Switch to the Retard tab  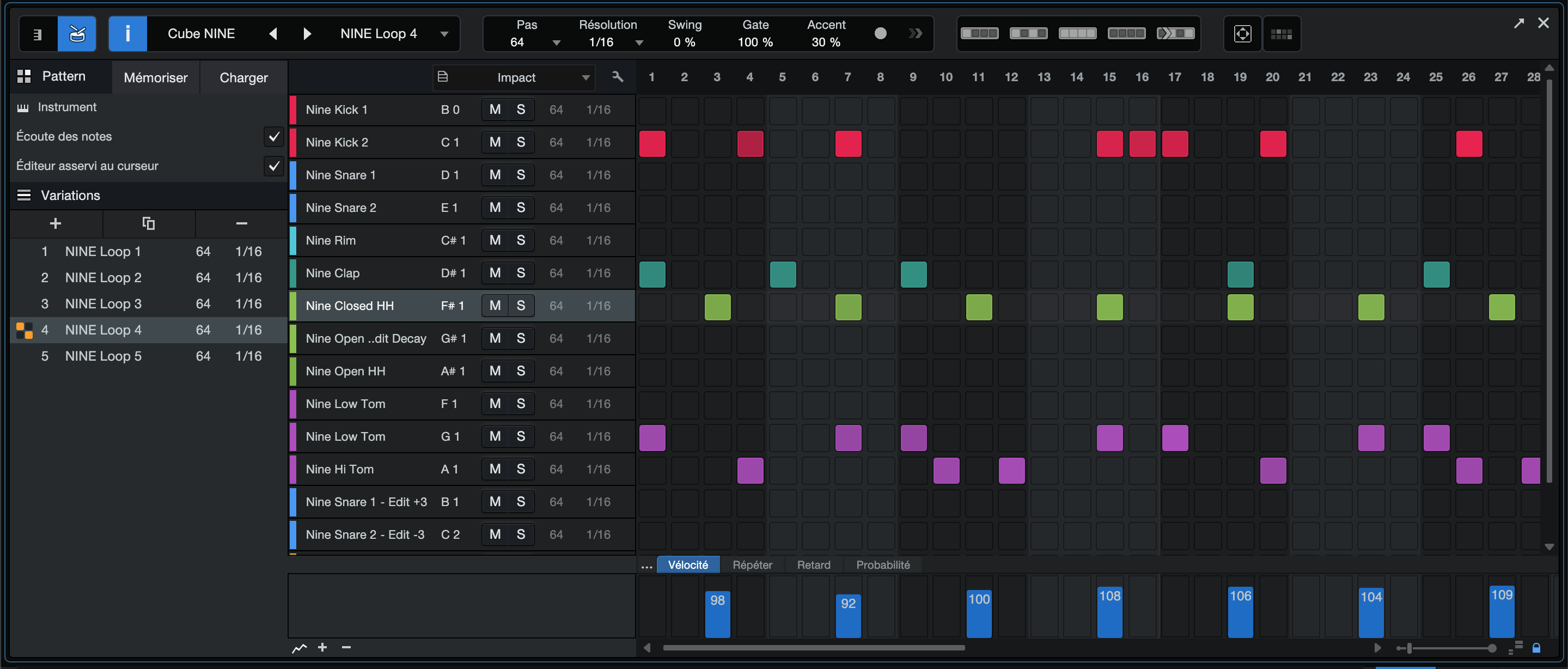coord(814,565)
